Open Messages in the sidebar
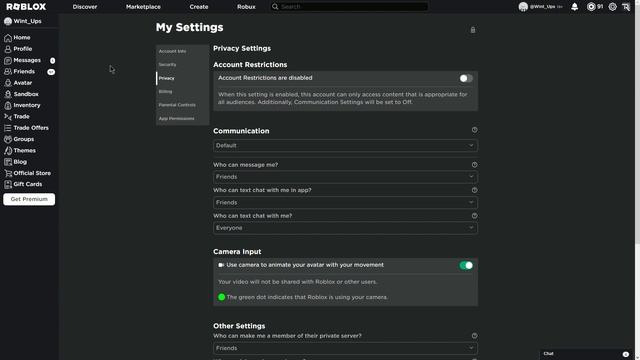640x360 pixels. (22, 60)
